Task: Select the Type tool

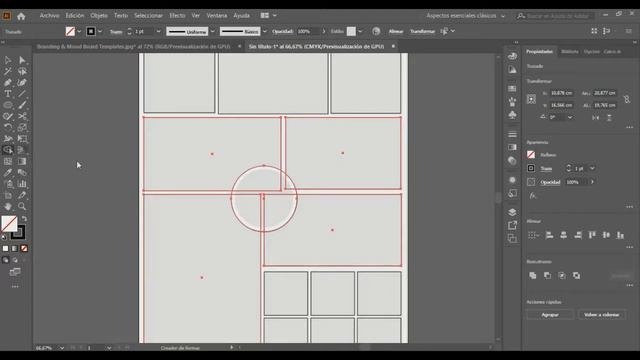Action: pyautogui.click(x=8, y=93)
